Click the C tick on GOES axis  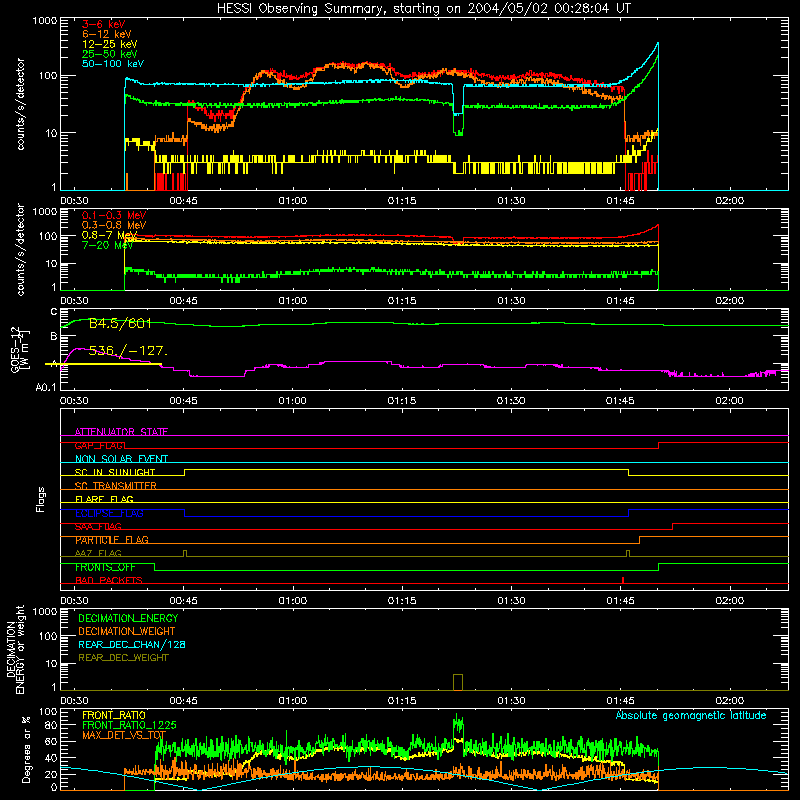54,312
